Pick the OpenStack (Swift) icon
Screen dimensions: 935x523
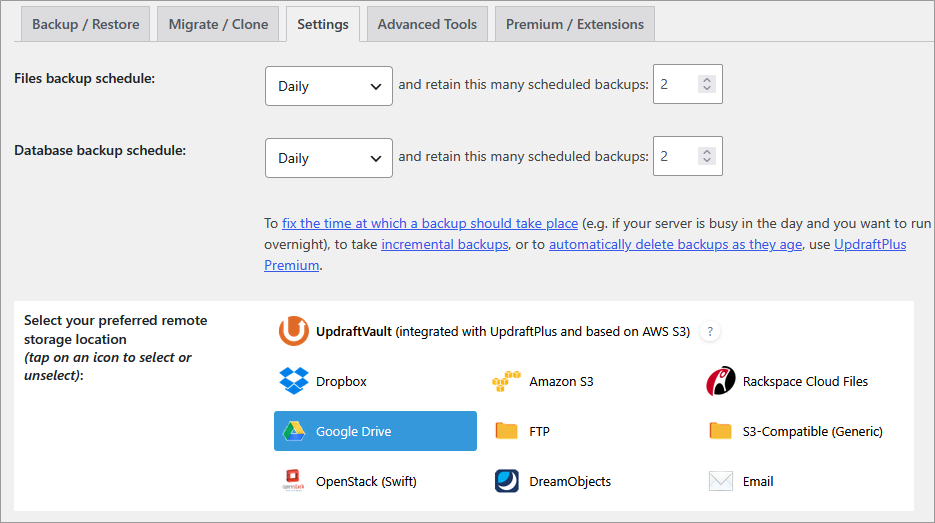point(293,481)
